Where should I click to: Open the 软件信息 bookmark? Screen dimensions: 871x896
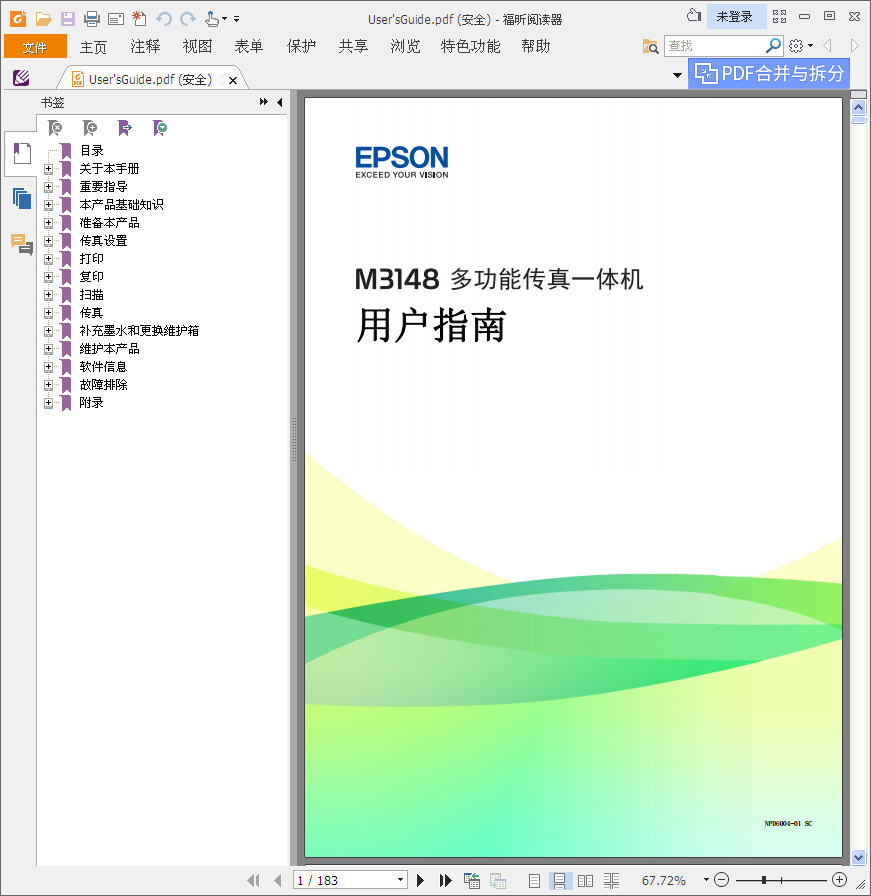(103, 367)
